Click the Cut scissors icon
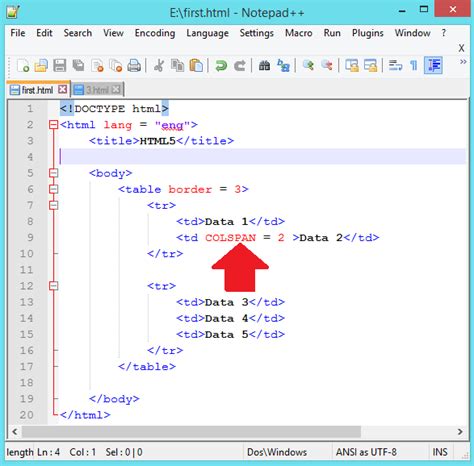Image resolution: width=474 pixels, height=466 pixels. pos(159,65)
